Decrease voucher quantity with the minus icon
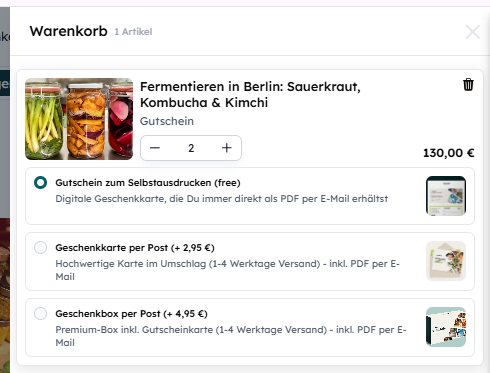The image size is (490, 373). (x=155, y=148)
